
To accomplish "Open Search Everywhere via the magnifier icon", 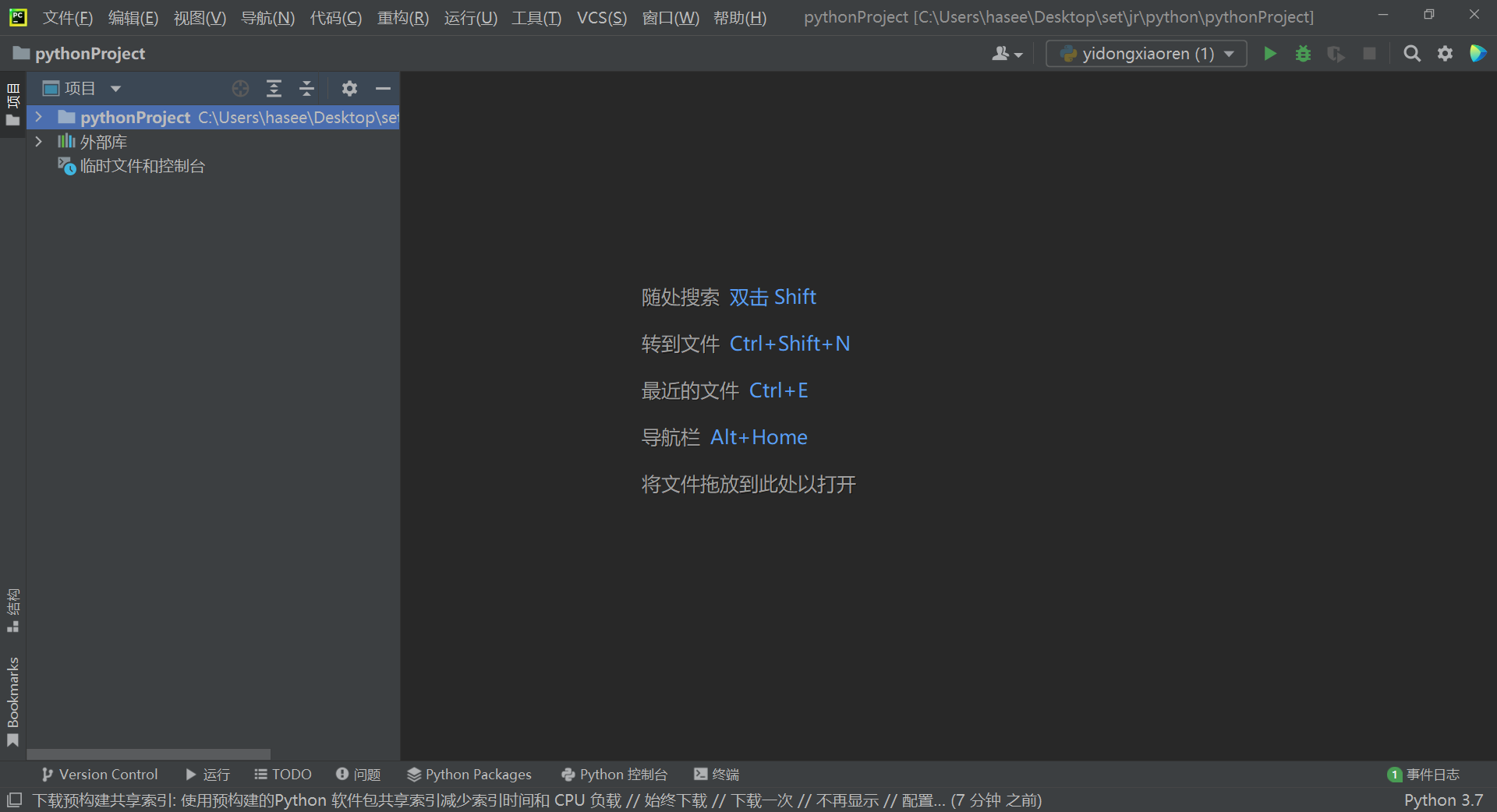I will coord(1412,53).
